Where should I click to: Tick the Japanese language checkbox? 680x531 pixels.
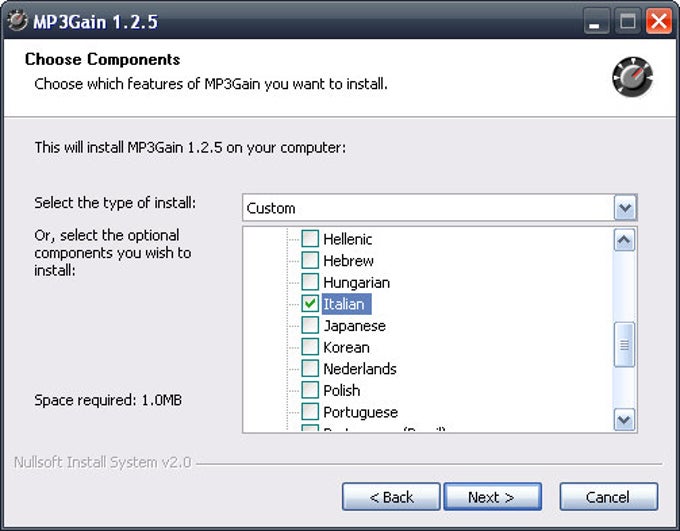click(x=310, y=325)
